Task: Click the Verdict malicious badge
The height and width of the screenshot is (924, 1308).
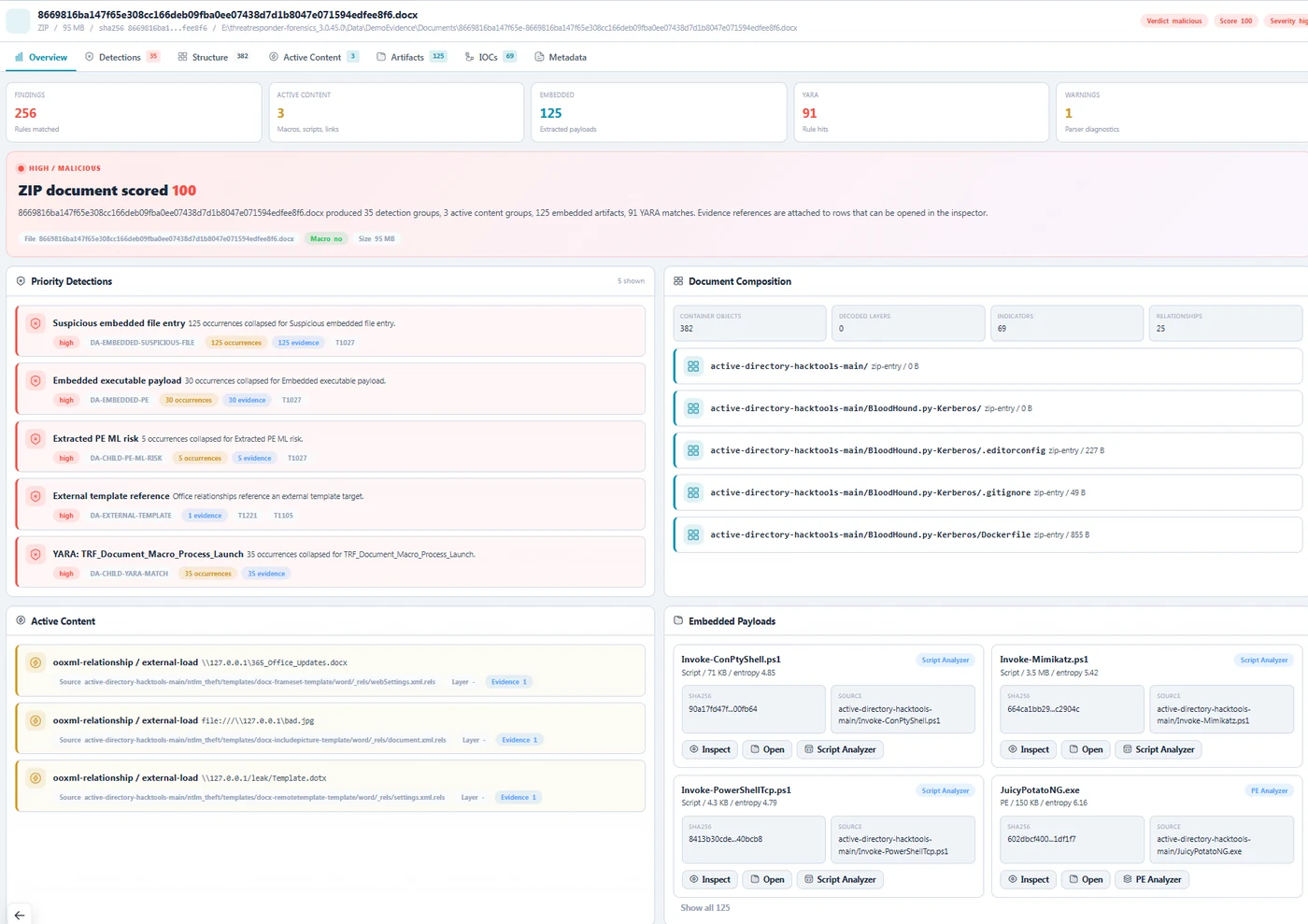Action: click(1174, 21)
